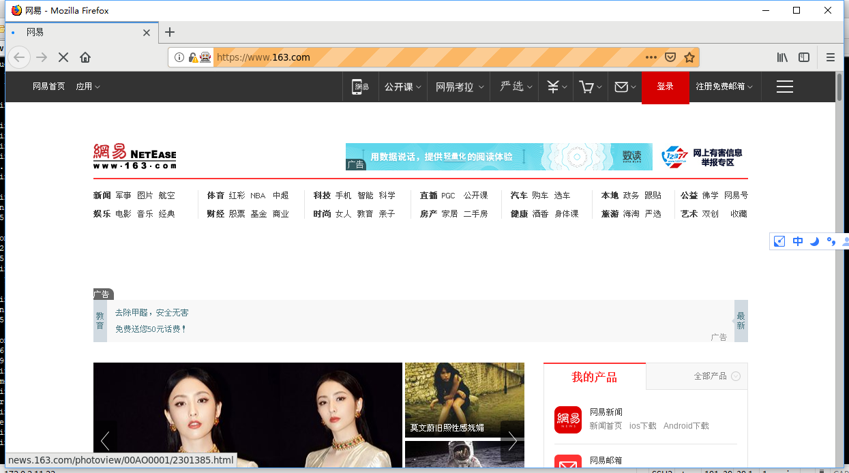Open the 科技 channel
The width and height of the screenshot is (849, 473).
322,195
